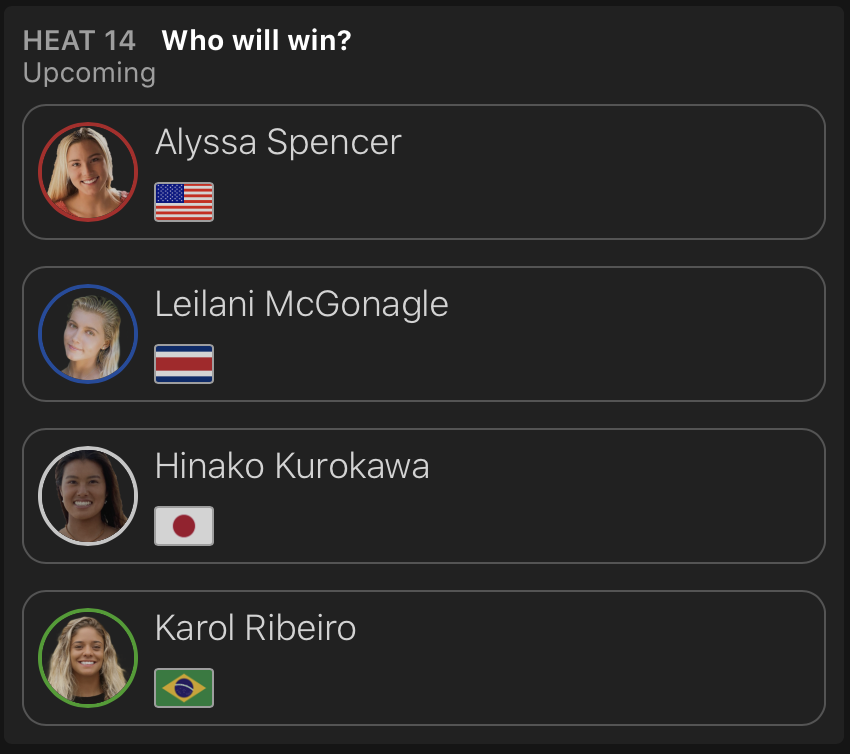
Task: Click the Upcoming status text
Action: (89, 73)
